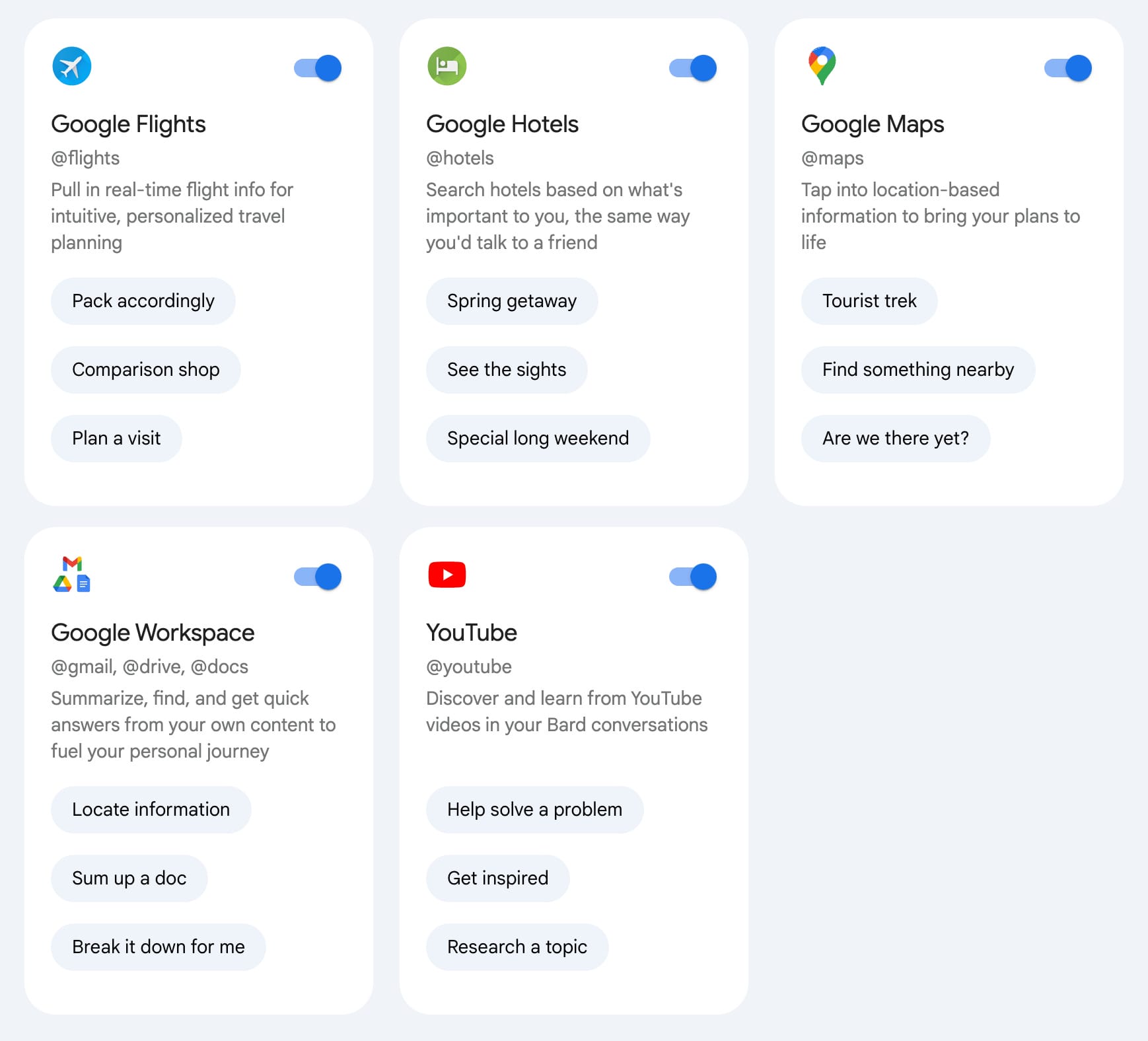
Task: Select Break it down for me
Action: [x=158, y=947]
